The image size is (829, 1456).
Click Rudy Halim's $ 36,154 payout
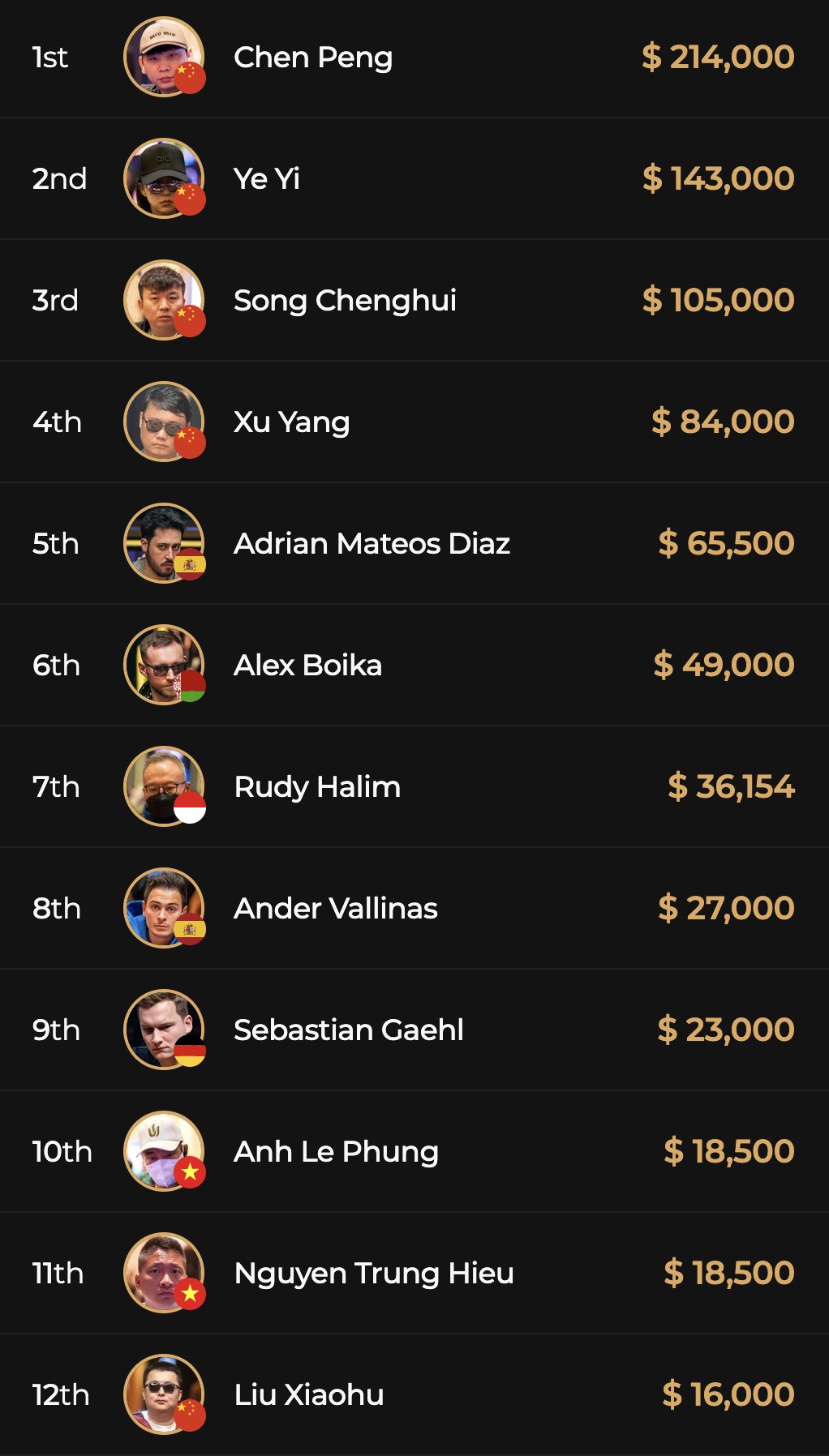click(731, 787)
